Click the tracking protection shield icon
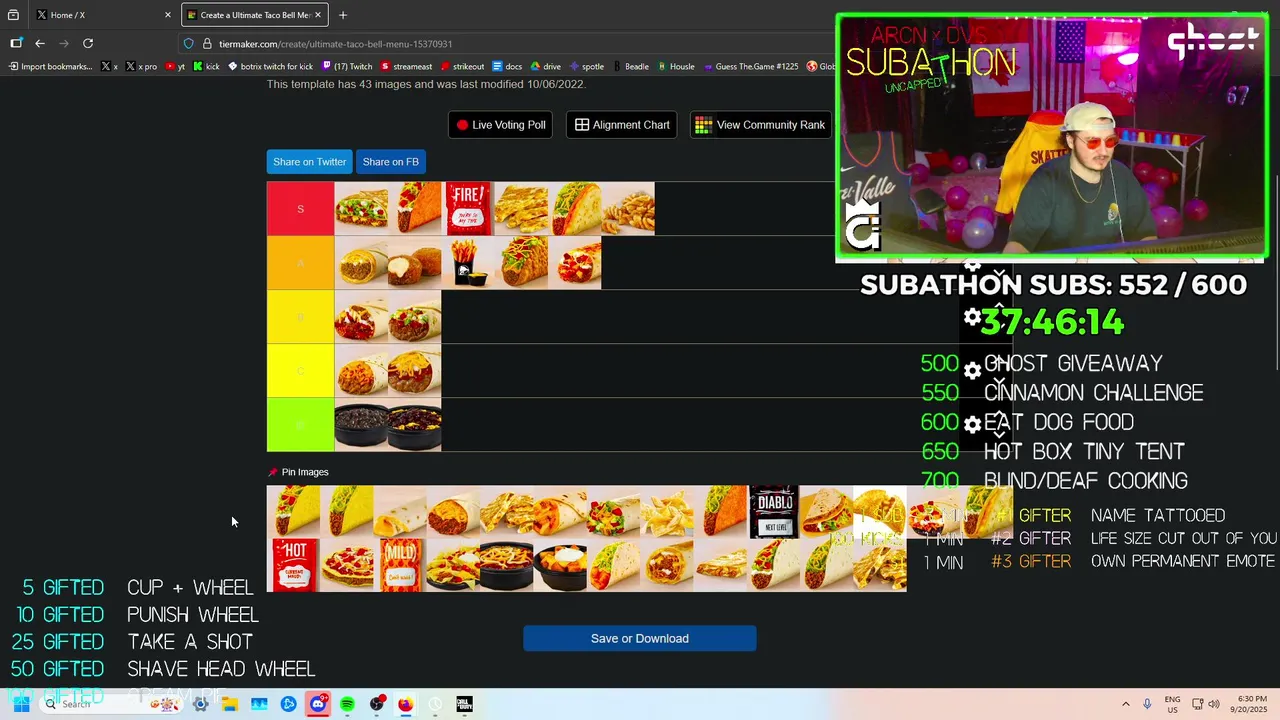 [x=188, y=44]
